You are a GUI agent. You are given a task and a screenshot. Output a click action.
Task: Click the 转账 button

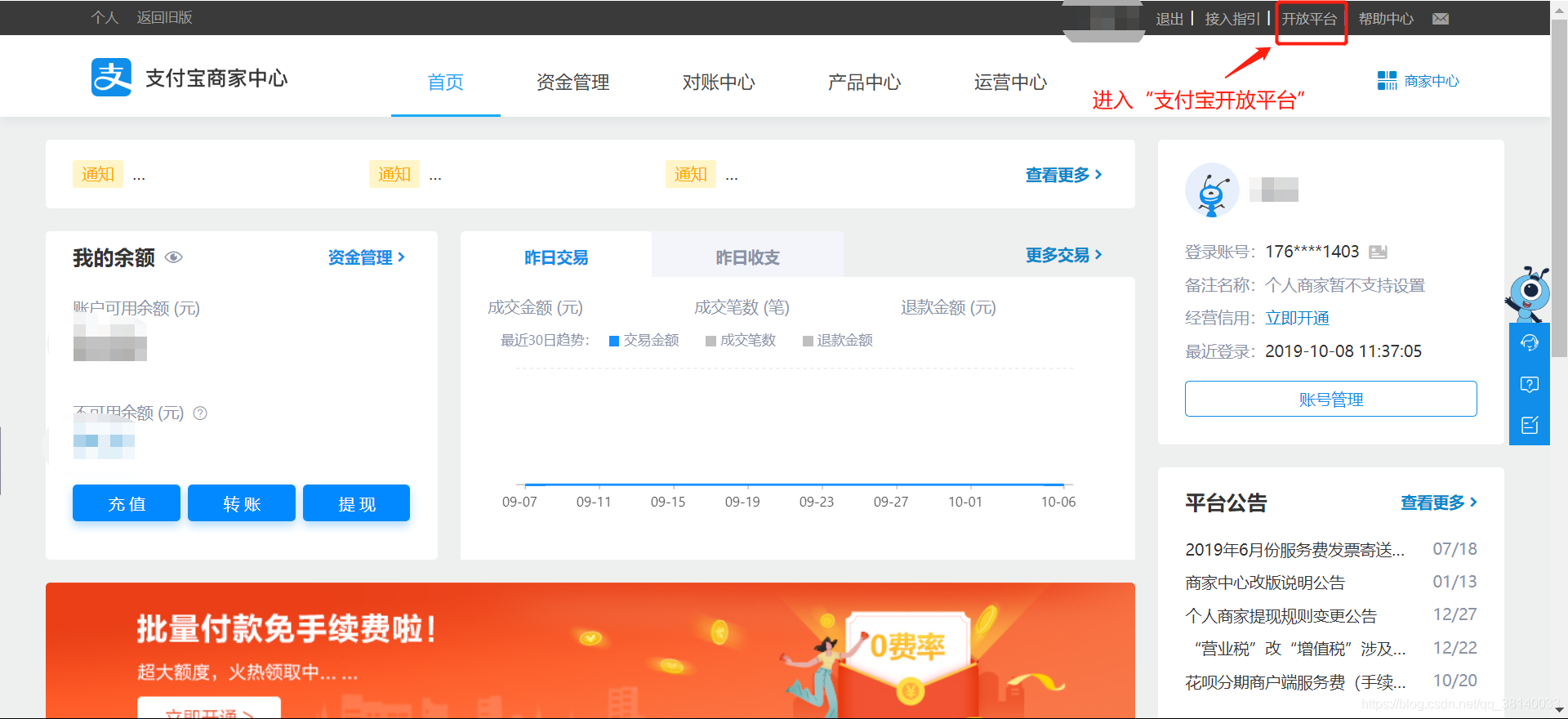(x=242, y=503)
